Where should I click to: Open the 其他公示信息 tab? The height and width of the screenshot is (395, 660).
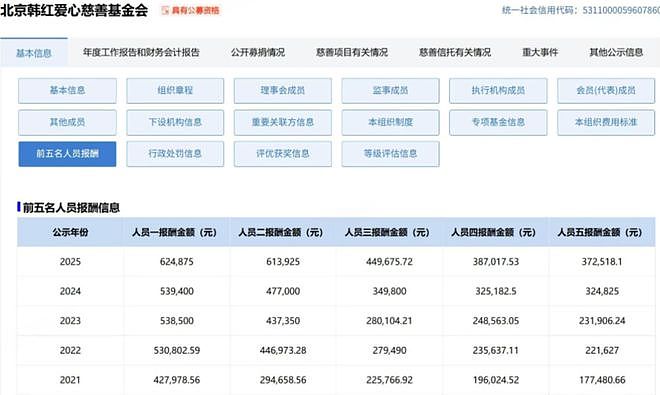(x=616, y=53)
